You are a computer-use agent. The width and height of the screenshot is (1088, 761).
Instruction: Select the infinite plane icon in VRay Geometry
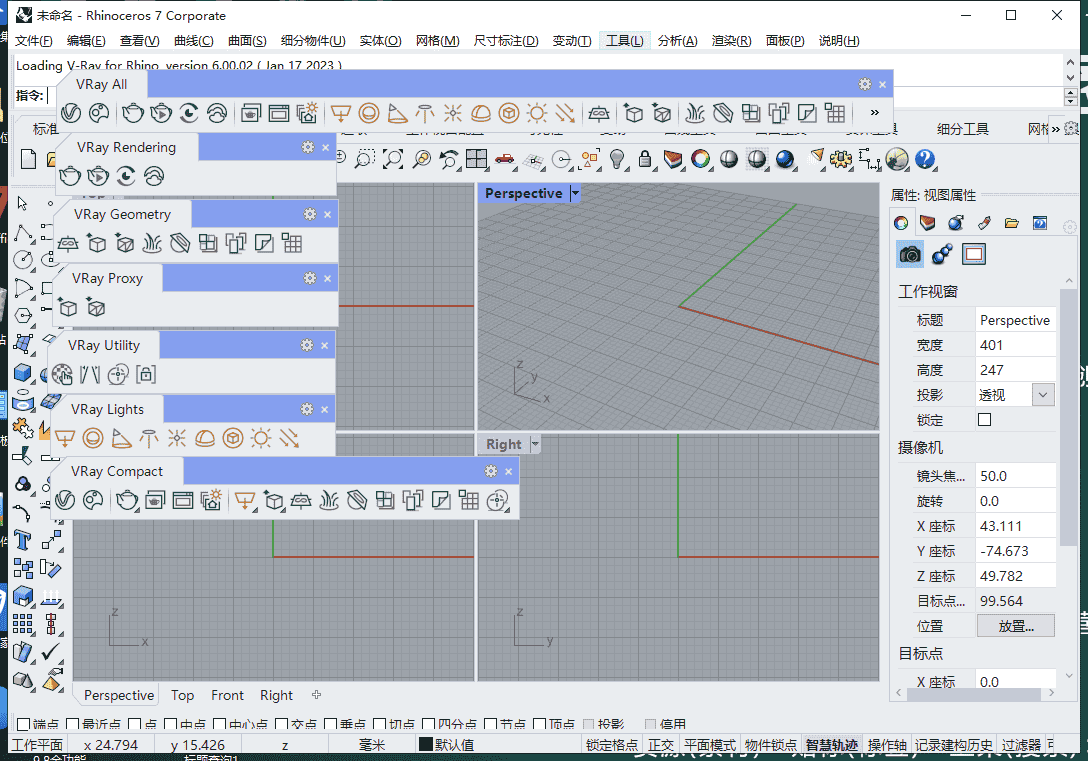coord(69,243)
